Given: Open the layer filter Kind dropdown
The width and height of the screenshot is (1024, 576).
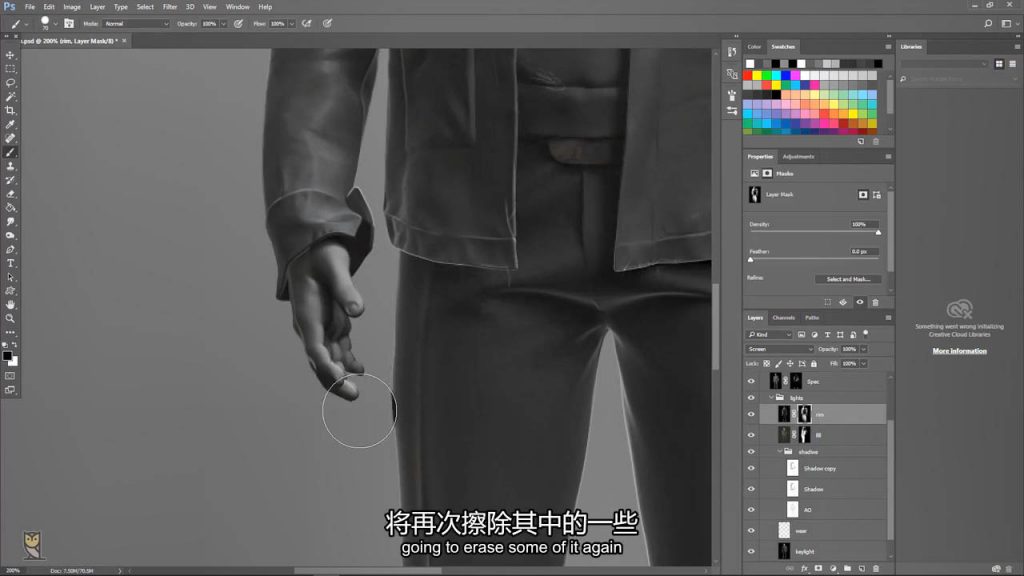Looking at the screenshot, I should click(x=769, y=334).
